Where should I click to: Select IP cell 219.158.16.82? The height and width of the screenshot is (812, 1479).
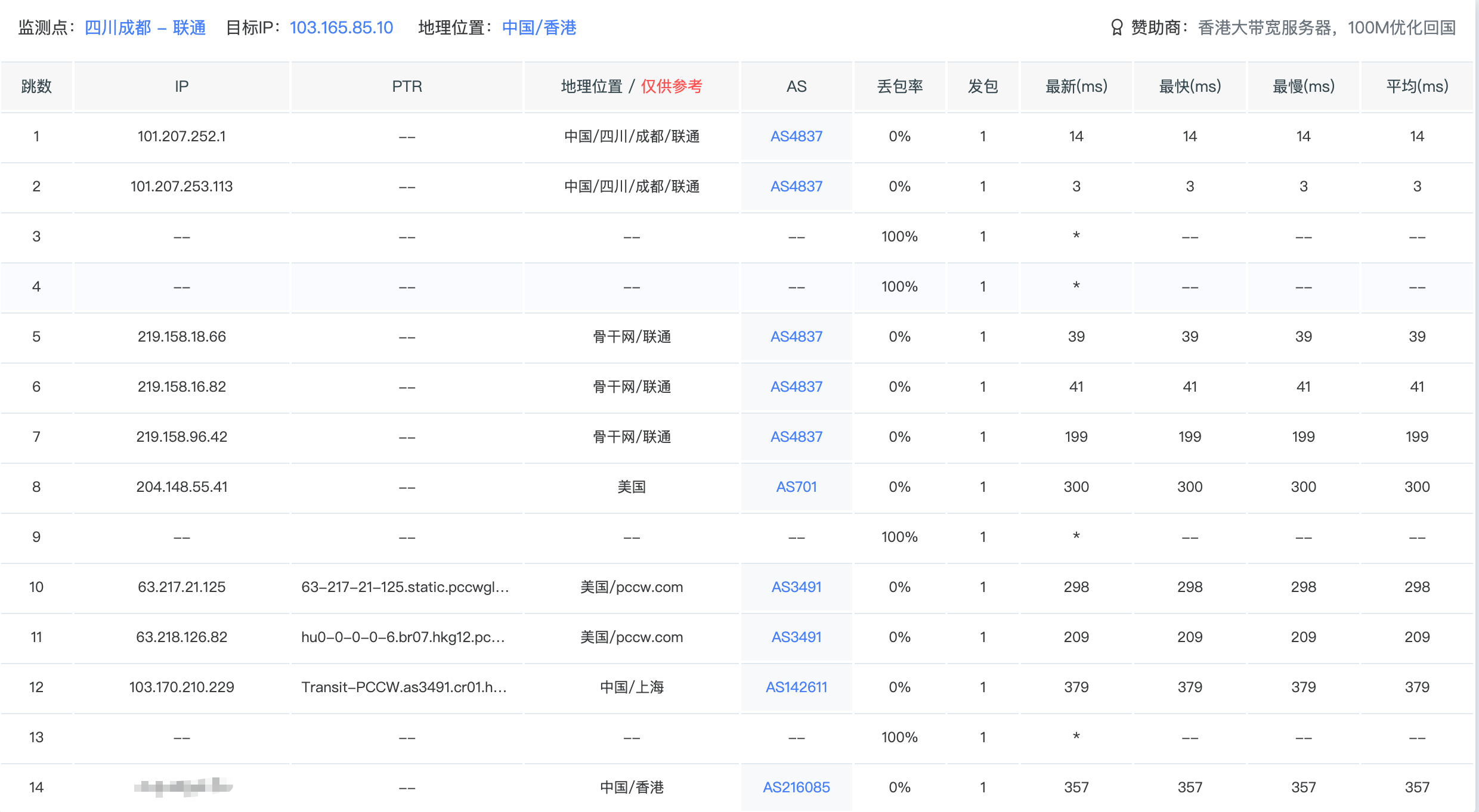(182, 387)
